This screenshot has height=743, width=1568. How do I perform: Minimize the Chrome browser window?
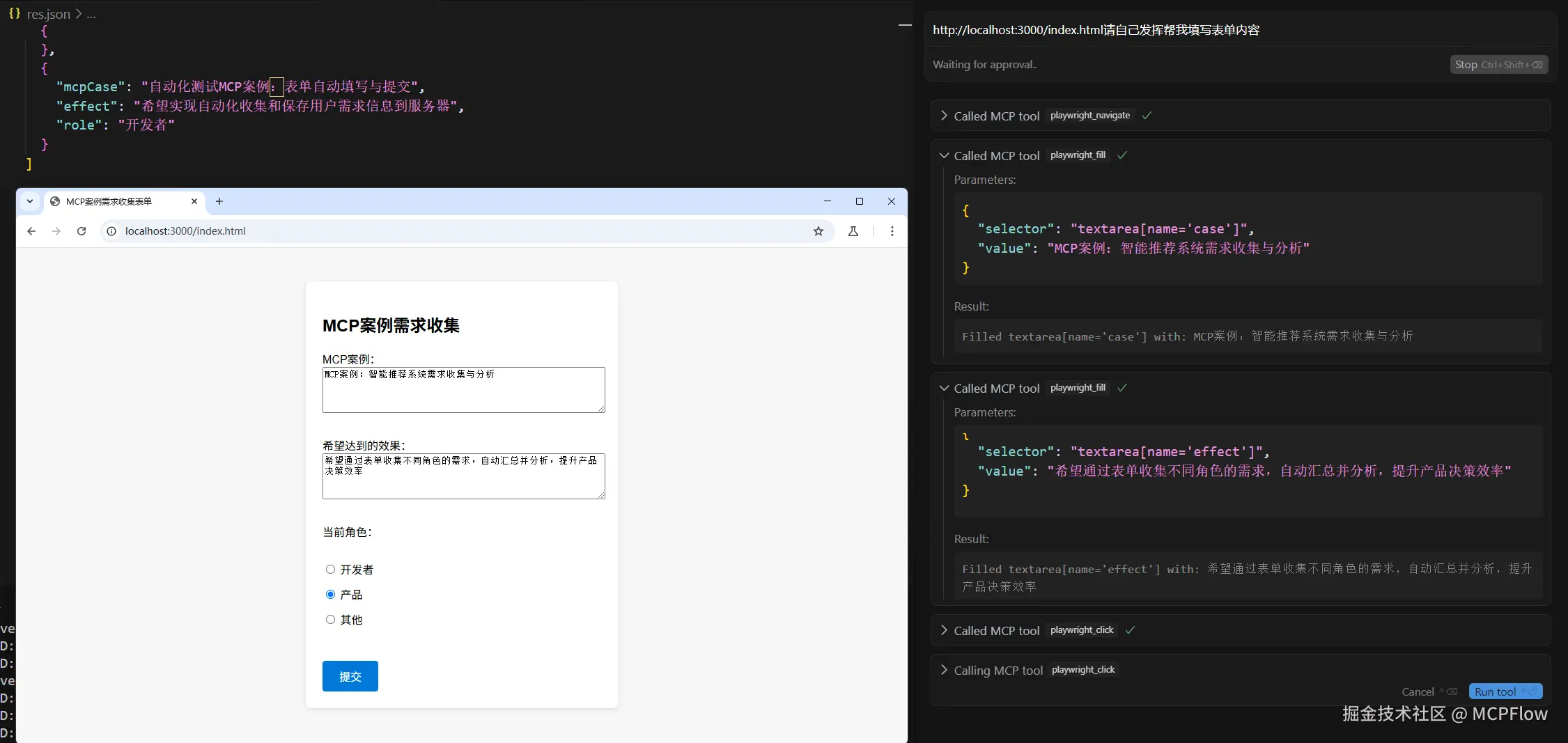tap(828, 201)
